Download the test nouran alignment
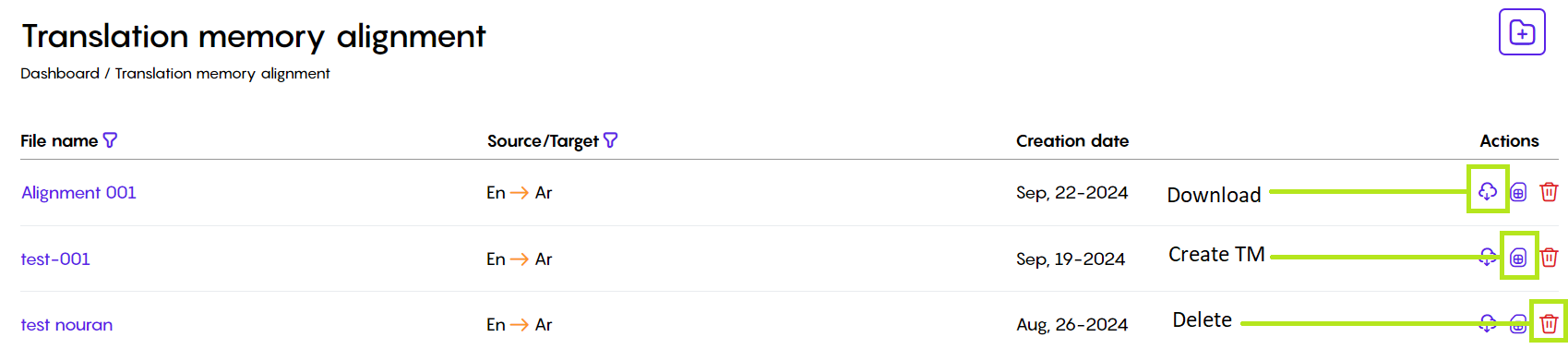This screenshot has height=349, width=1568. (x=1487, y=323)
